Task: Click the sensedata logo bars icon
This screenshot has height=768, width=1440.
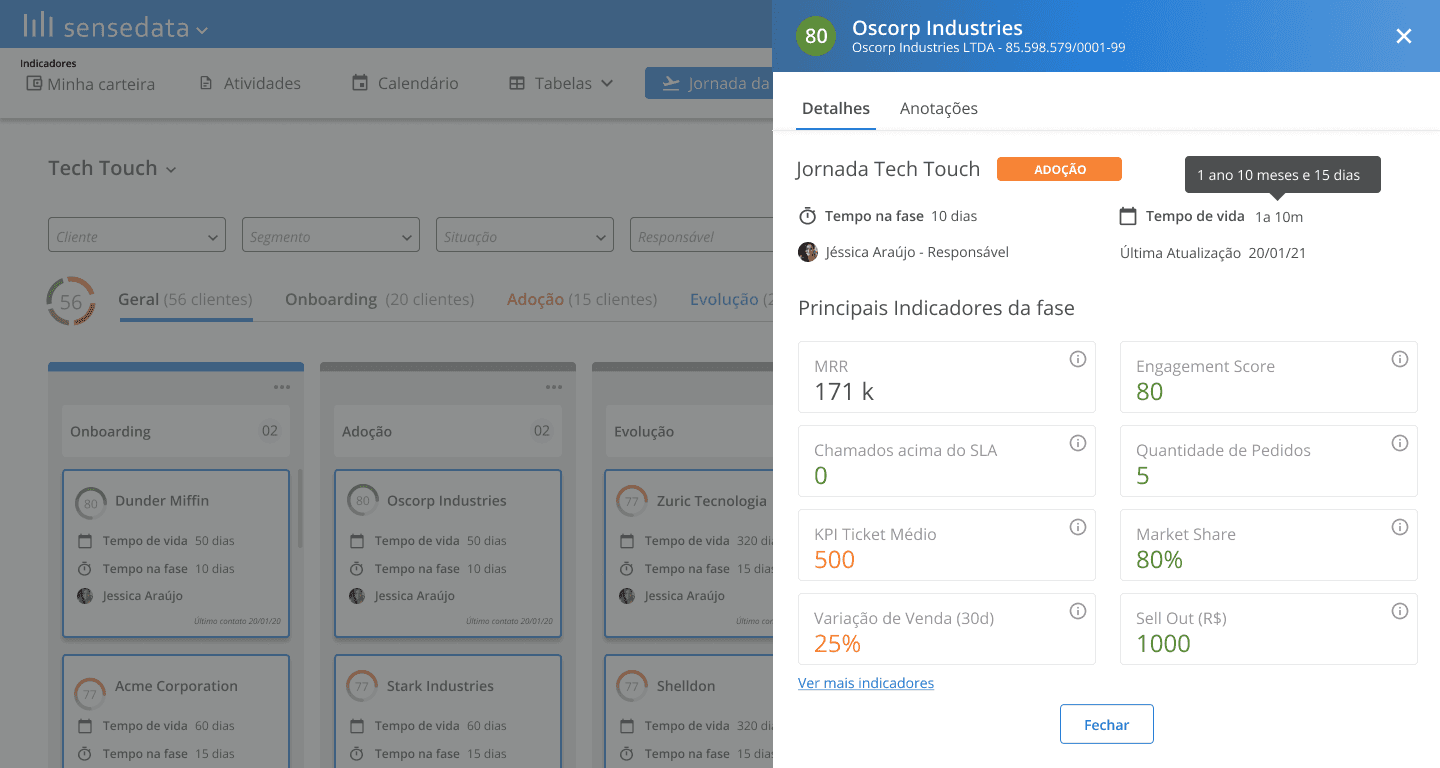Action: [38, 25]
